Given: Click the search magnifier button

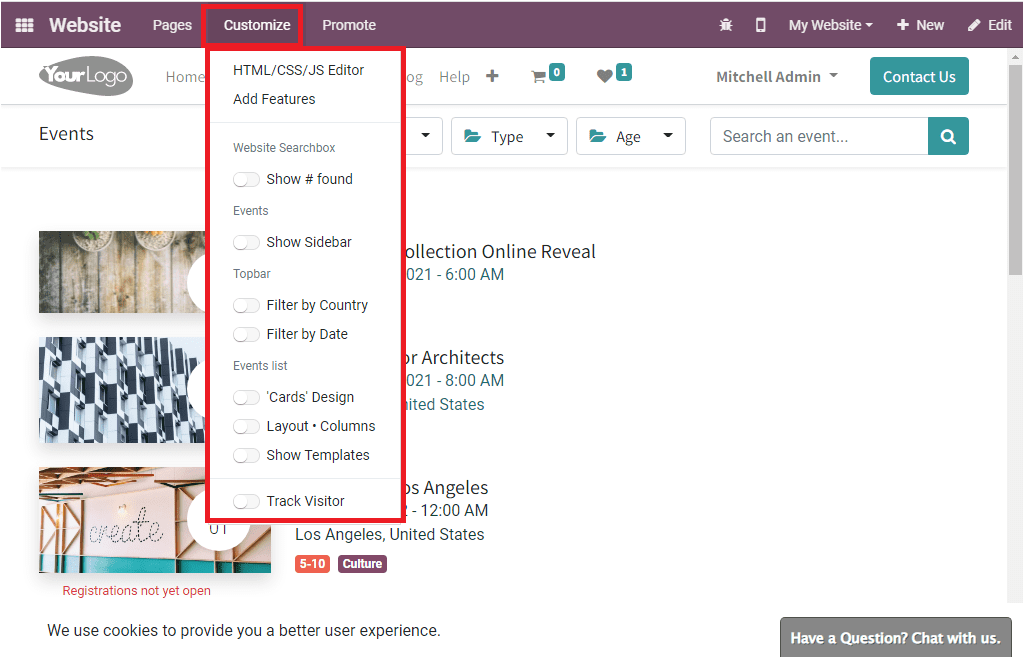Looking at the screenshot, I should [x=947, y=136].
